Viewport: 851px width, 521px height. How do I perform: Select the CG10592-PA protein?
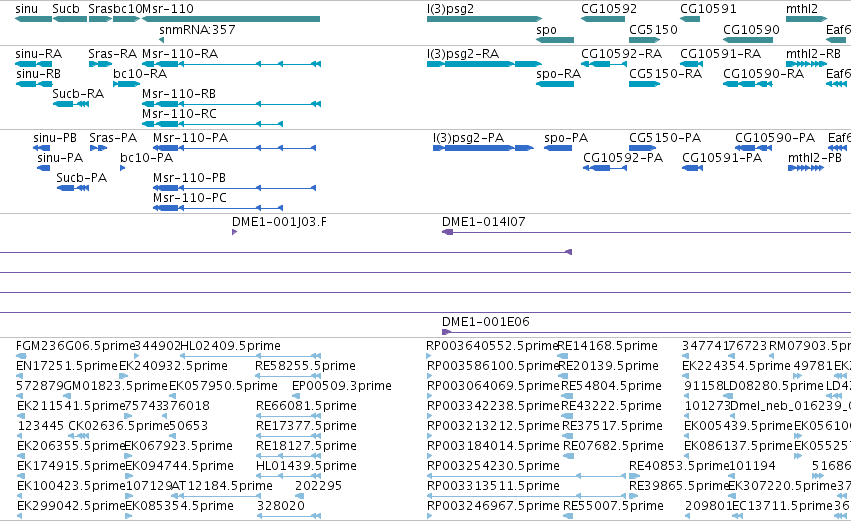point(605,168)
